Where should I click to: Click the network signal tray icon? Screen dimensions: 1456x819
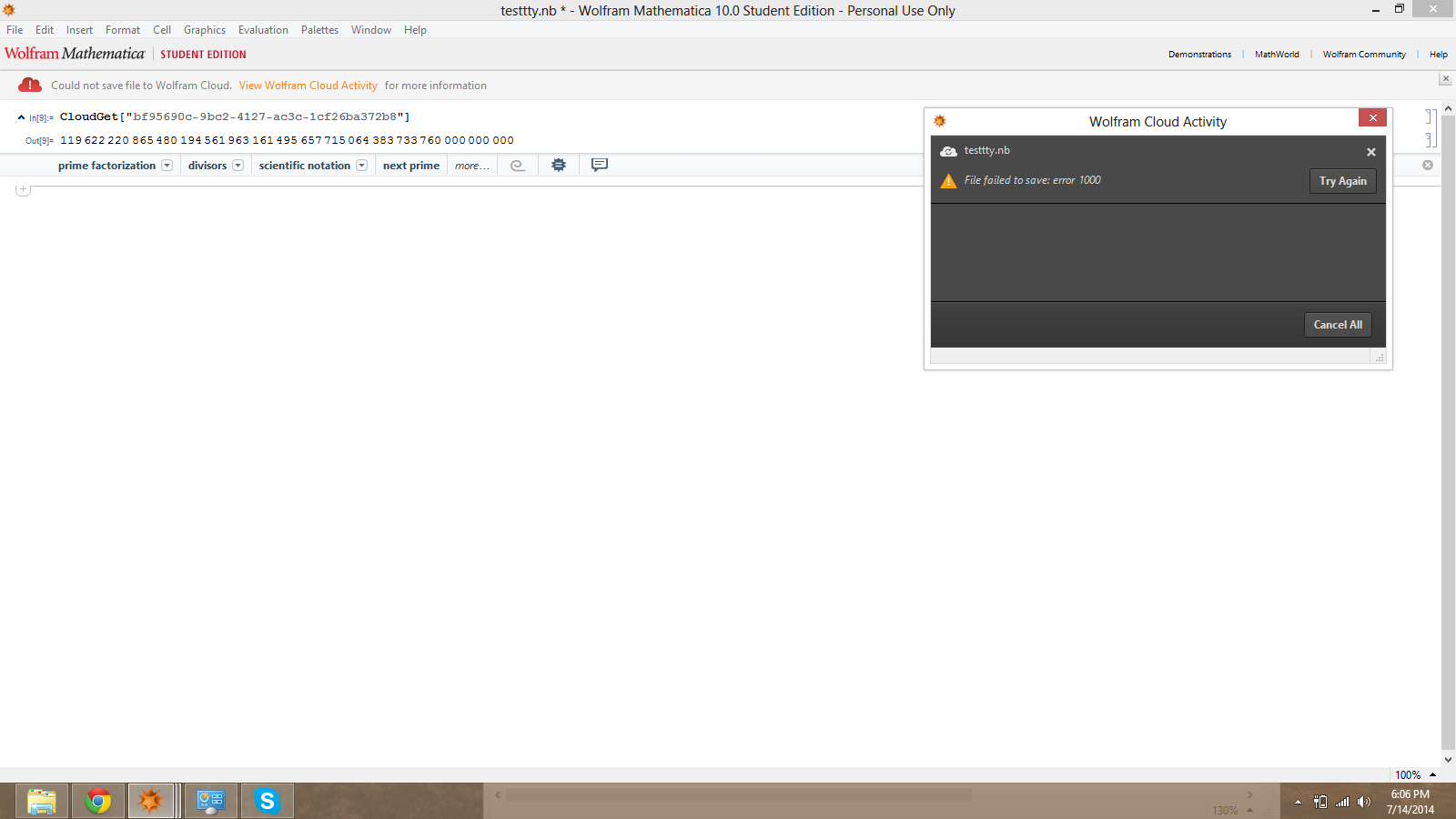[1342, 802]
